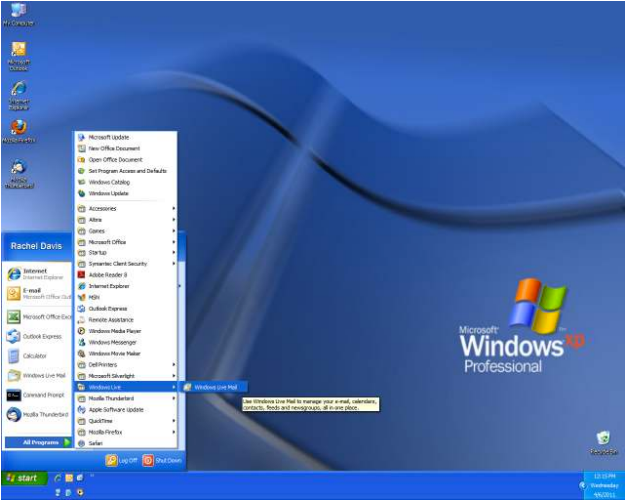Click Shut Down button
The height and width of the screenshot is (500, 625).
click(x=162, y=460)
